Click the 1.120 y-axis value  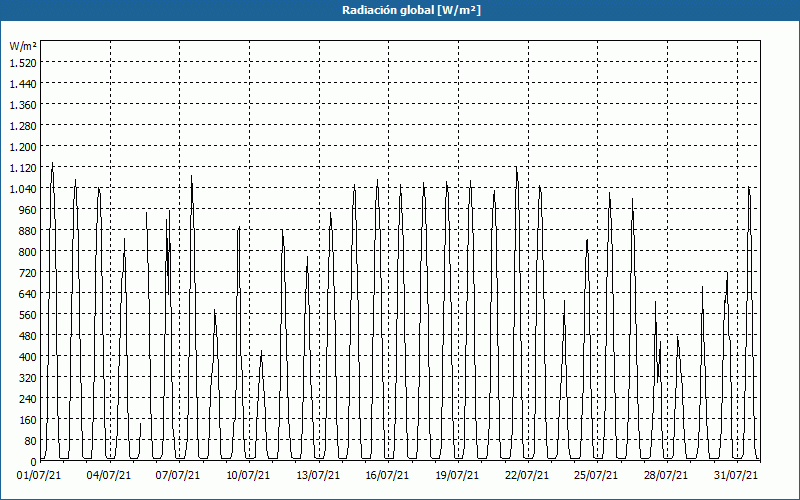[23, 168]
